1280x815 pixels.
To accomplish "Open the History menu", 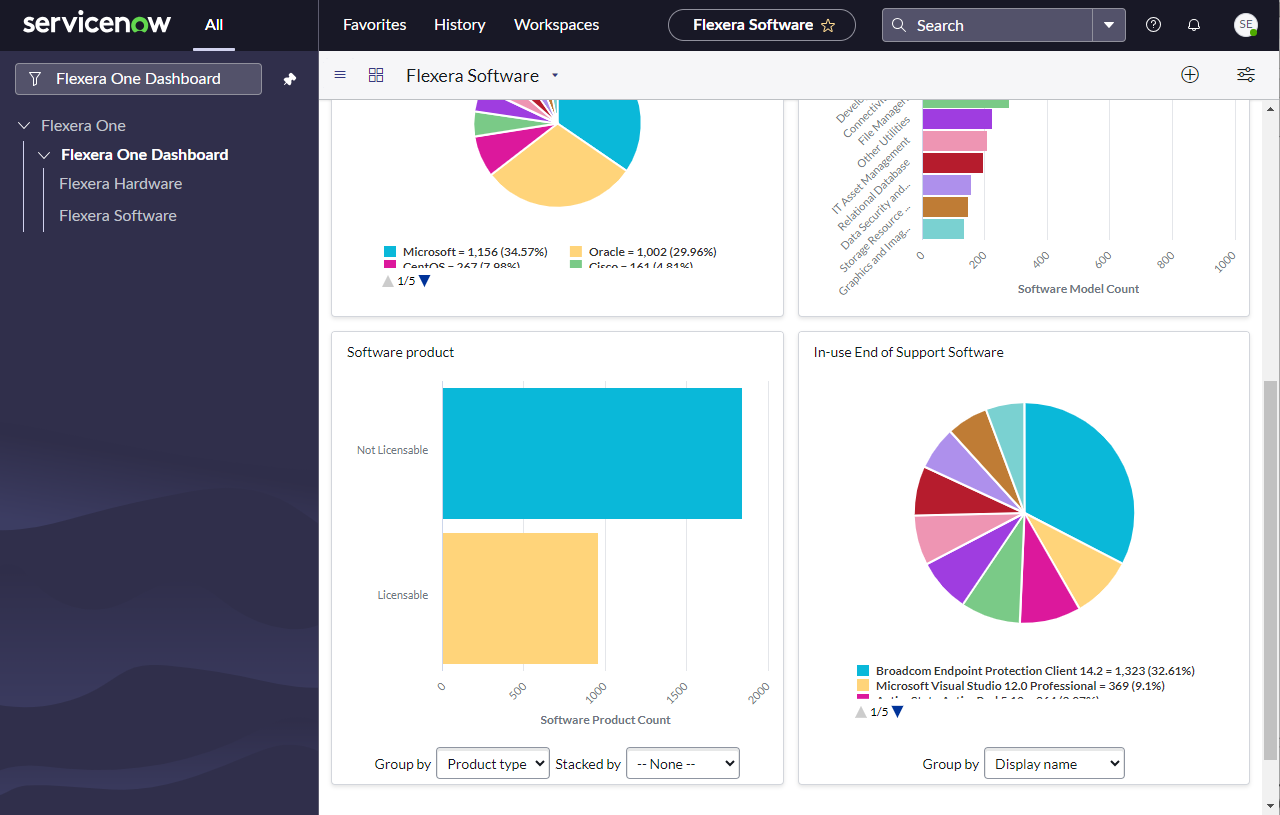I will (x=460, y=25).
